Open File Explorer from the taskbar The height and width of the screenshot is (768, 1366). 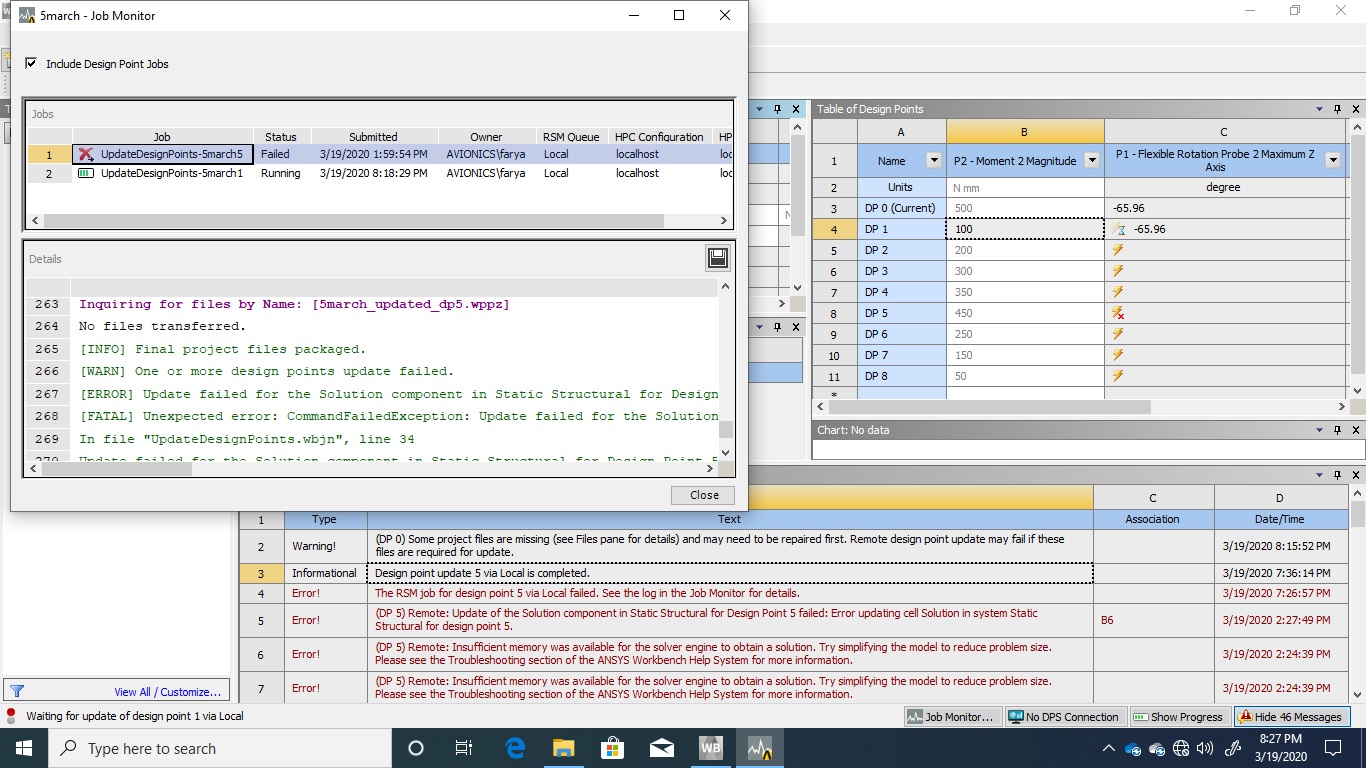pos(563,748)
